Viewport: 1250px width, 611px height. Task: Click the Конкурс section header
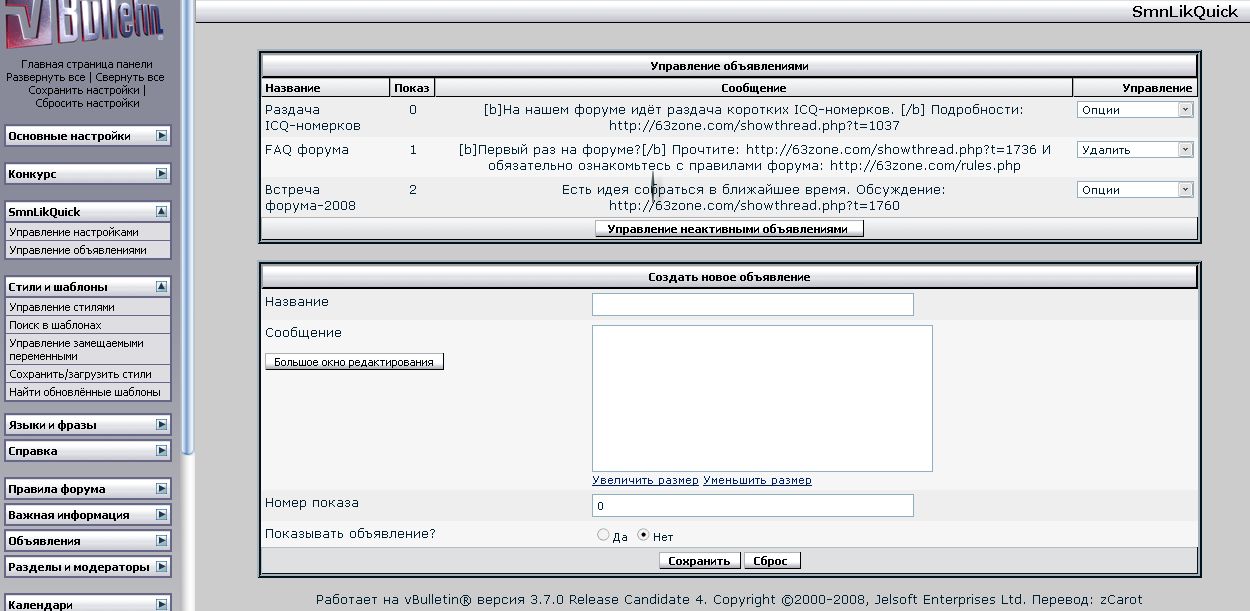pyautogui.click(x=87, y=174)
